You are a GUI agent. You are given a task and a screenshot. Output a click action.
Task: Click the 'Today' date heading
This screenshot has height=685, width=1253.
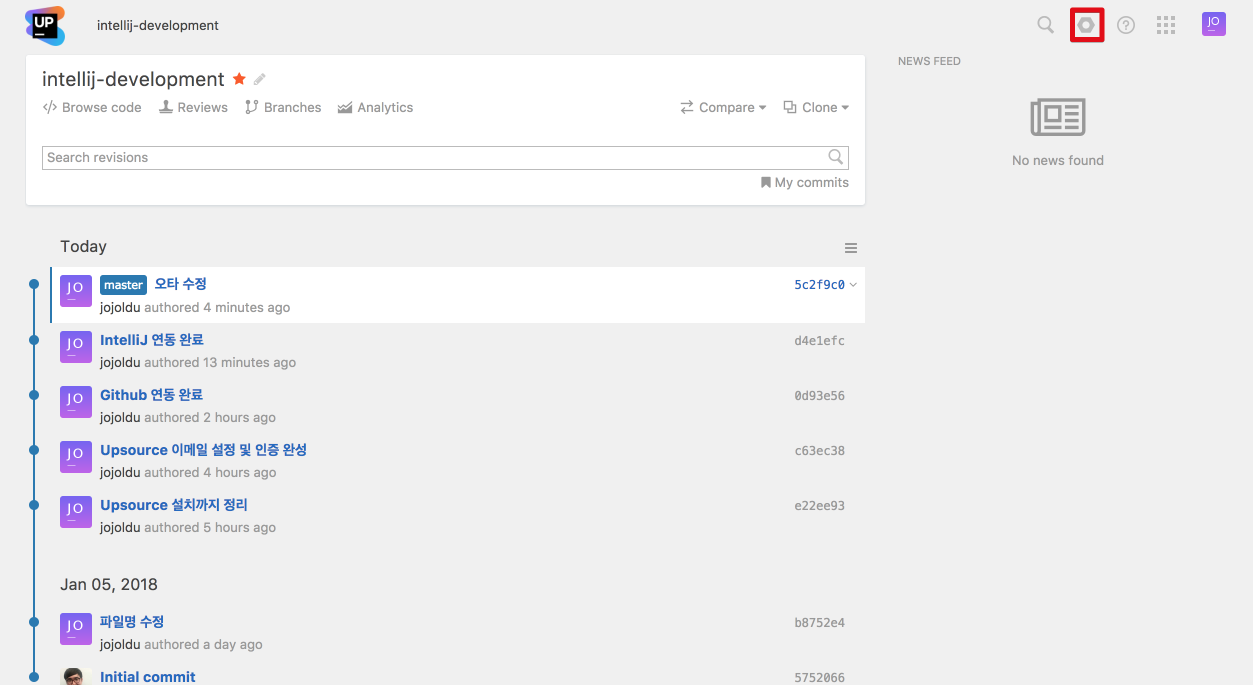point(83,246)
